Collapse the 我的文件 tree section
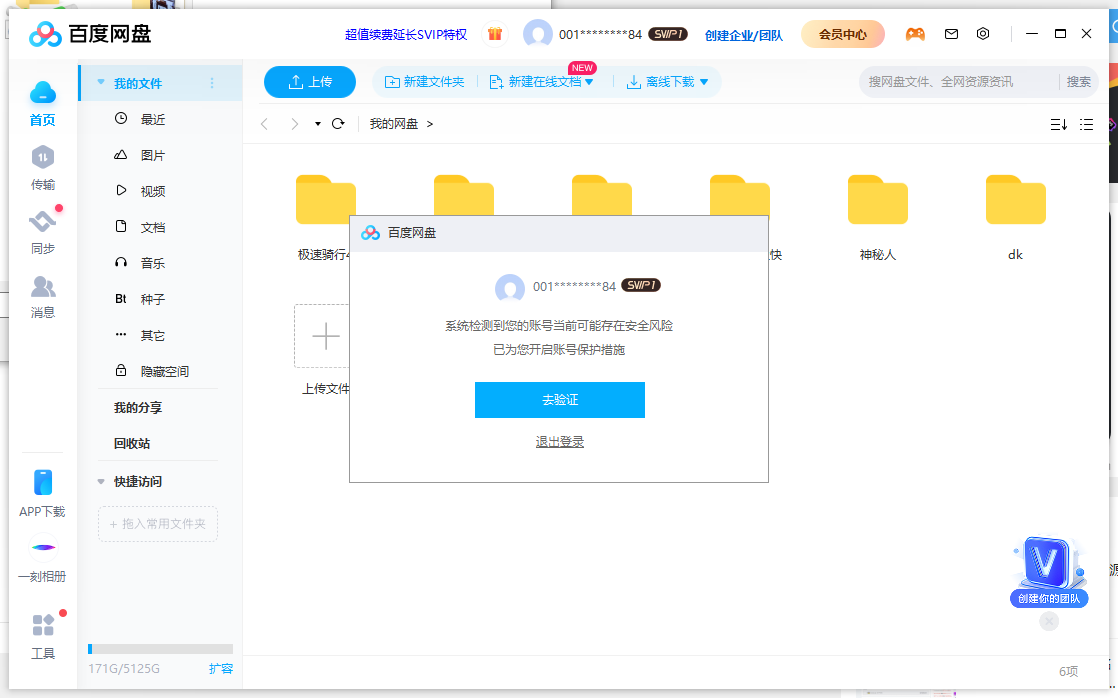The width and height of the screenshot is (1118, 698). click(101, 83)
